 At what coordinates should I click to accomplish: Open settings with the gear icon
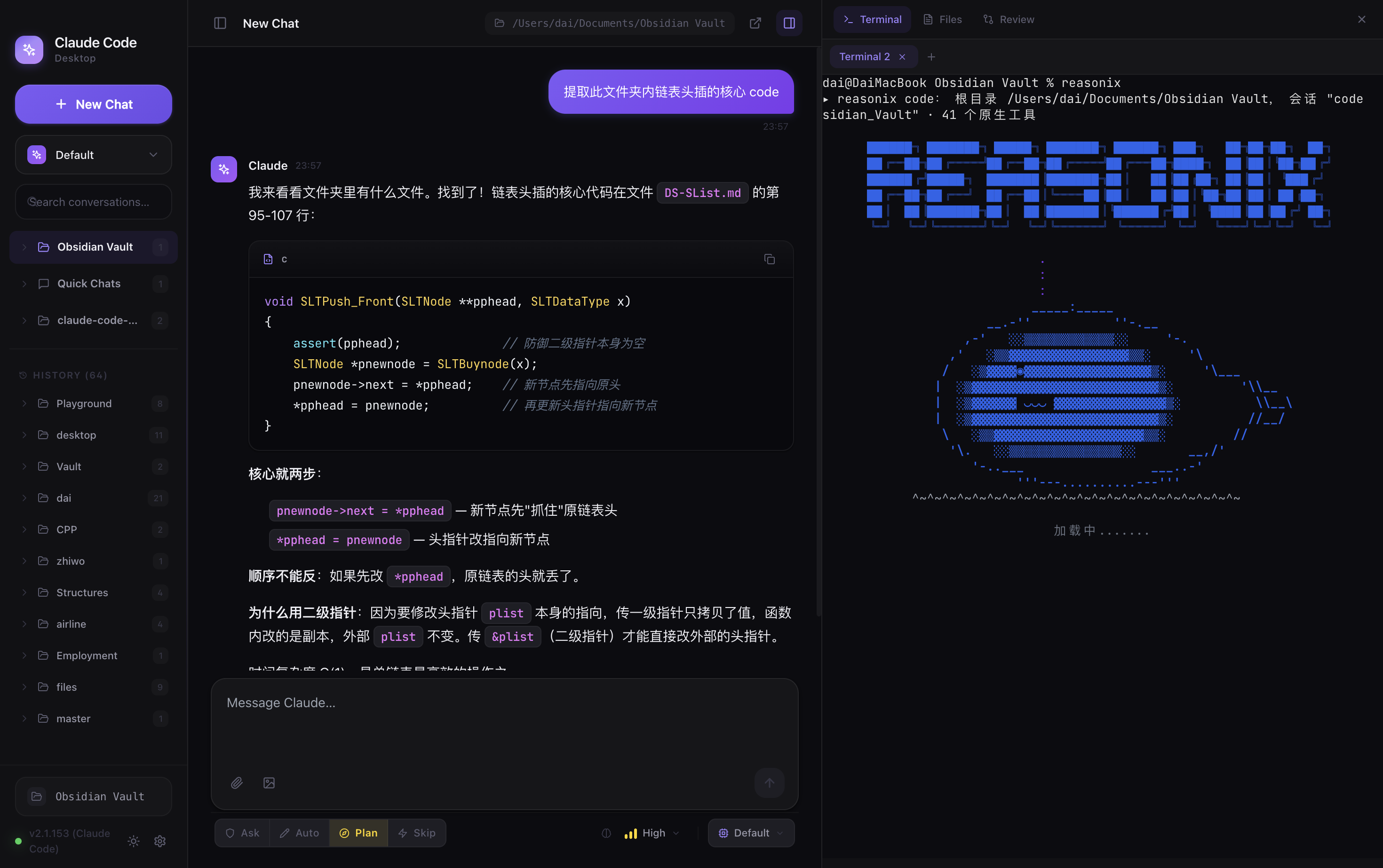pos(159,841)
